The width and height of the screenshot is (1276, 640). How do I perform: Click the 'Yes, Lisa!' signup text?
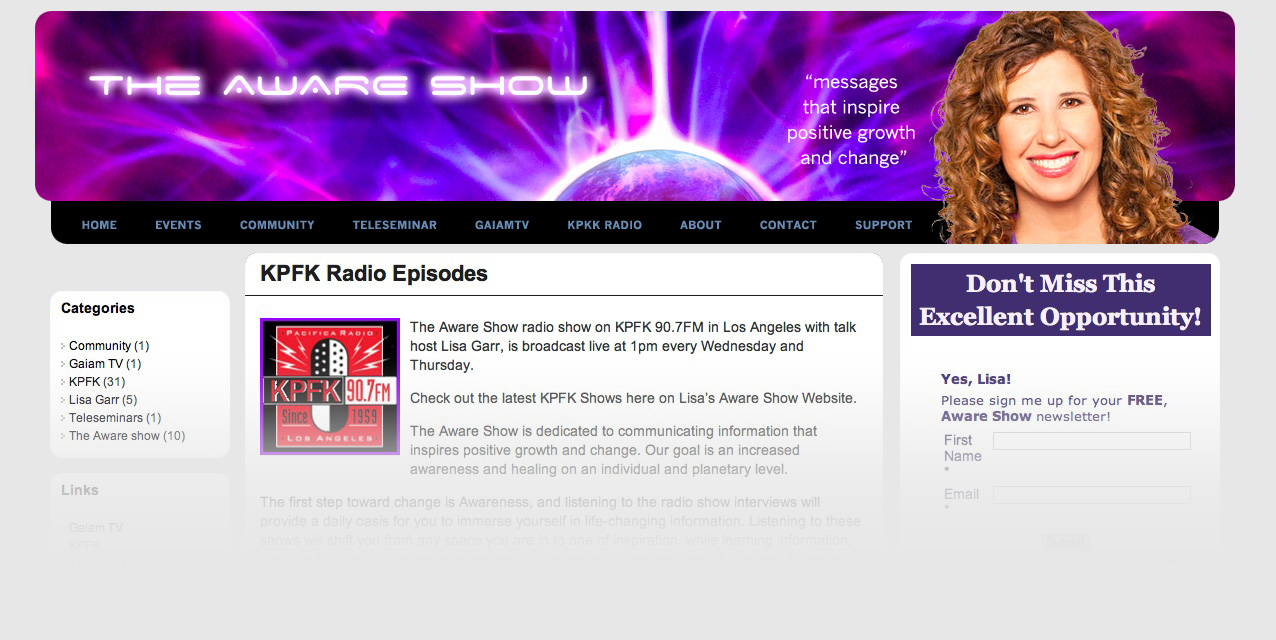coord(976,379)
